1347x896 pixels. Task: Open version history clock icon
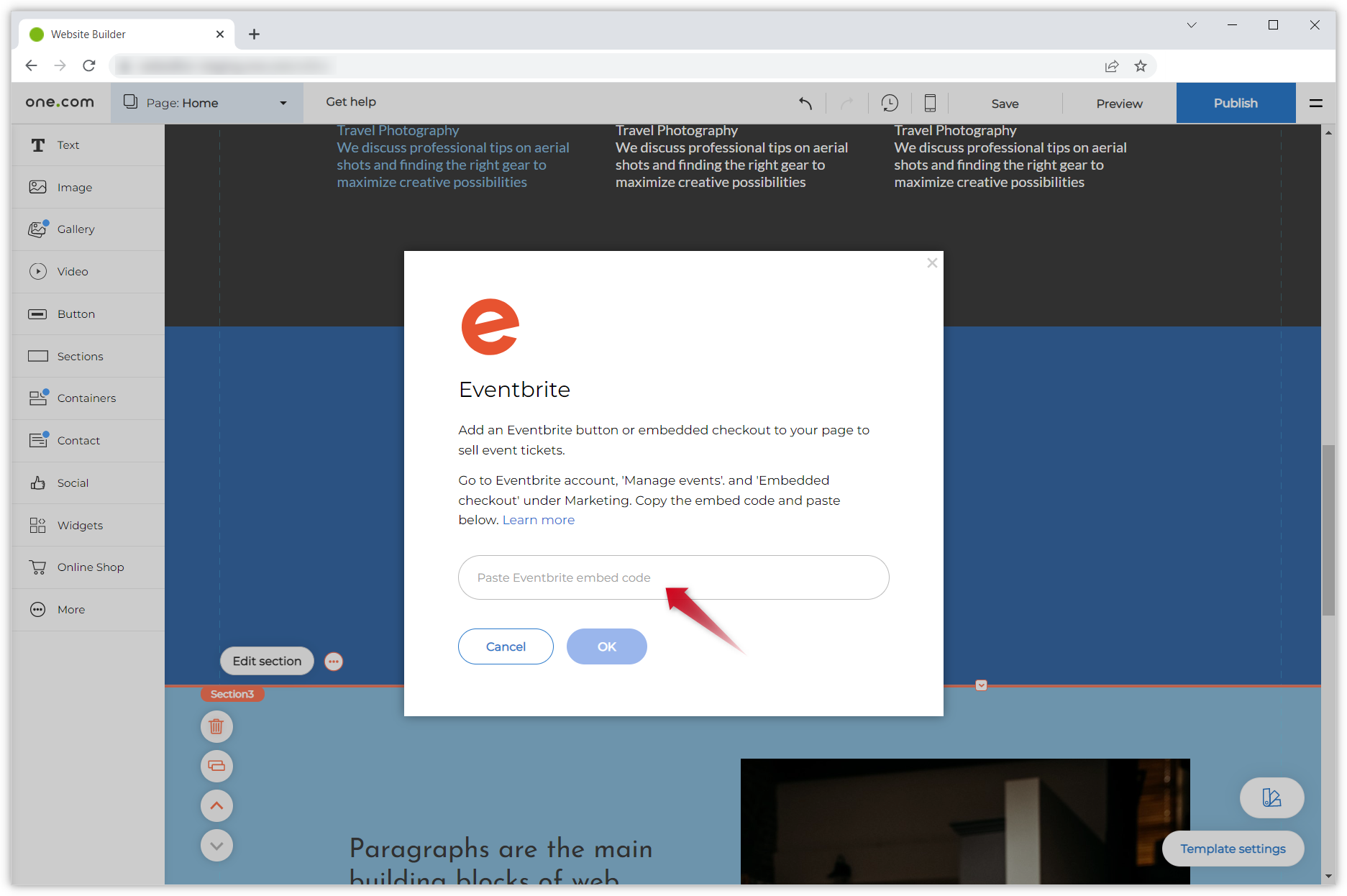click(x=890, y=103)
